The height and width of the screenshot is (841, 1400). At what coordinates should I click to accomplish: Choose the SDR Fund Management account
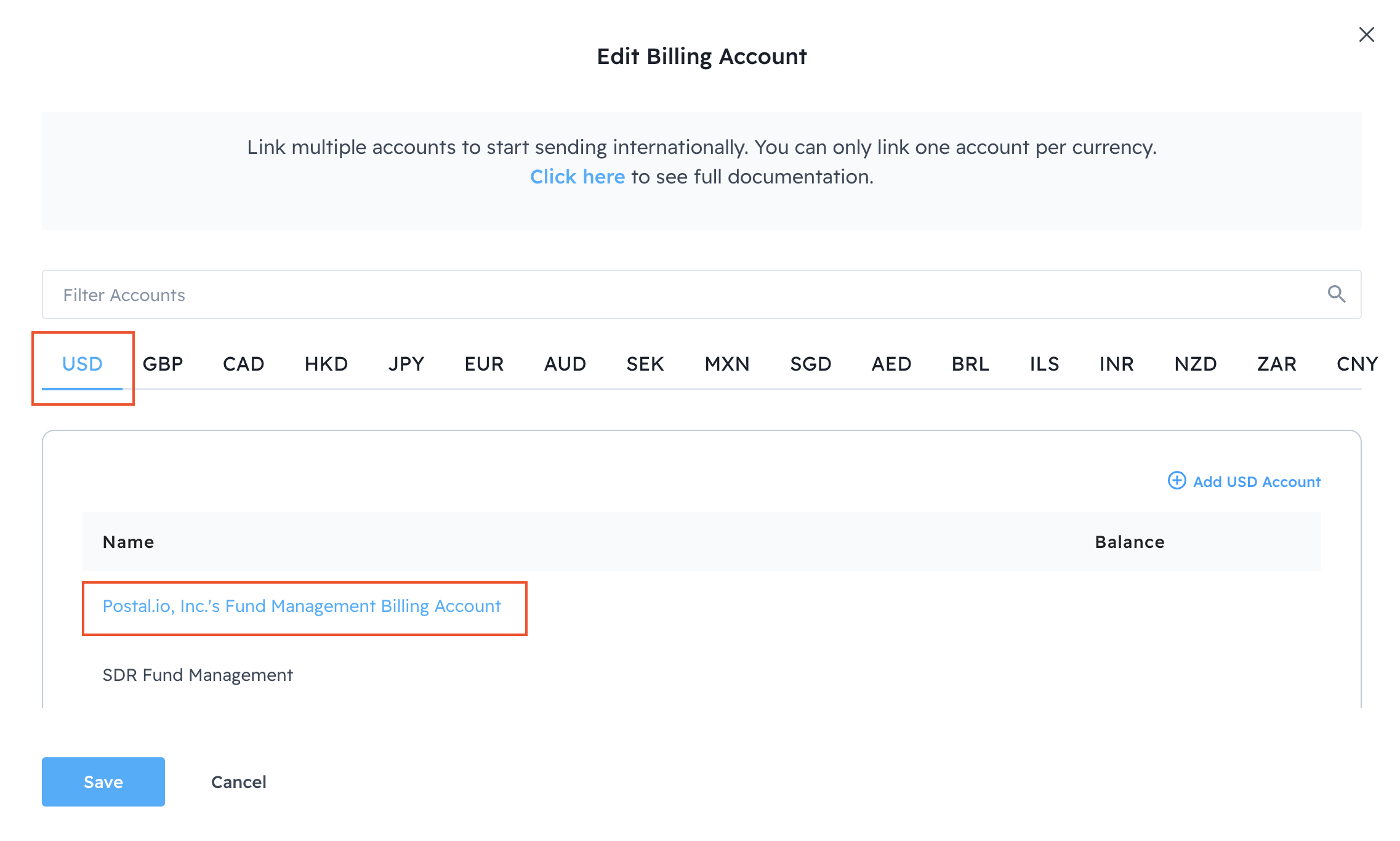click(197, 675)
